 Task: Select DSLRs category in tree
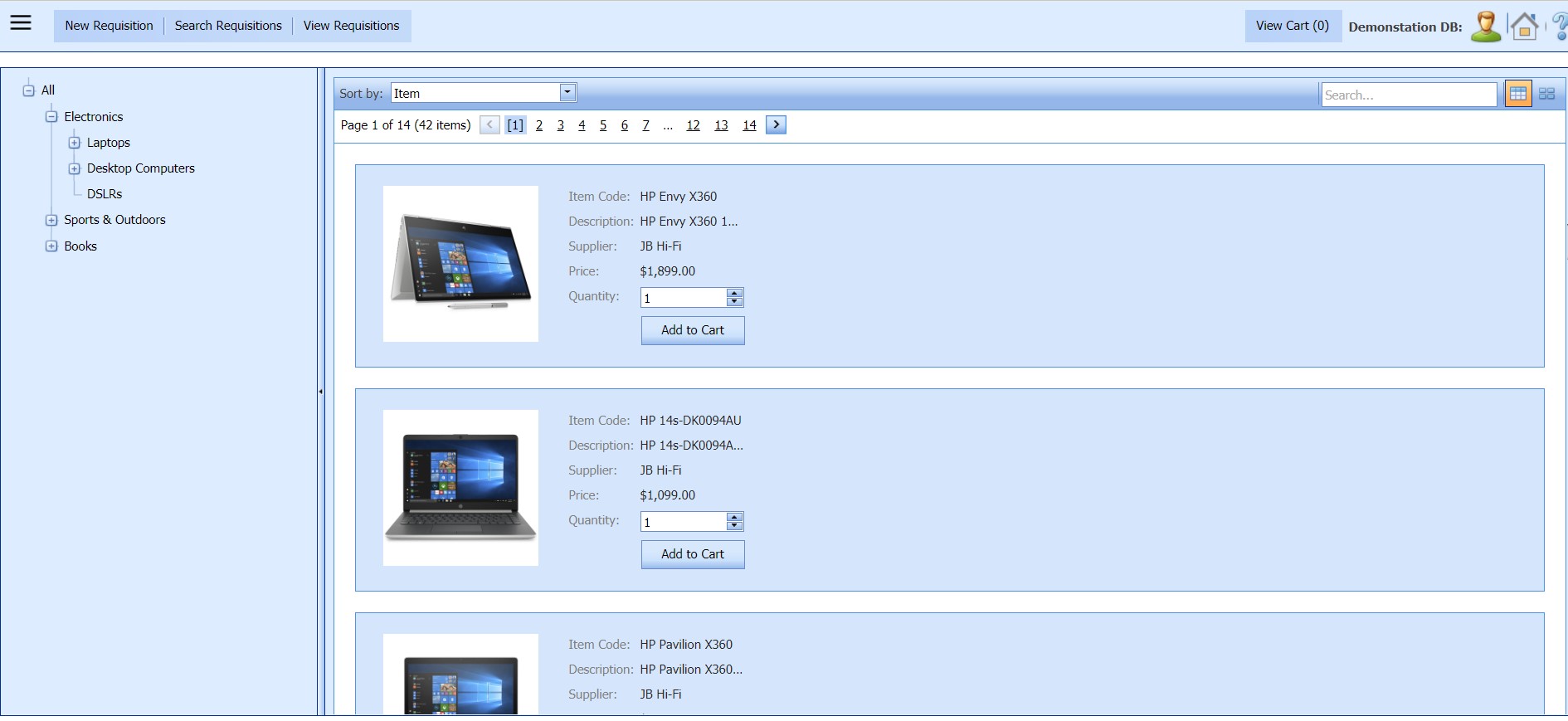[x=105, y=194]
